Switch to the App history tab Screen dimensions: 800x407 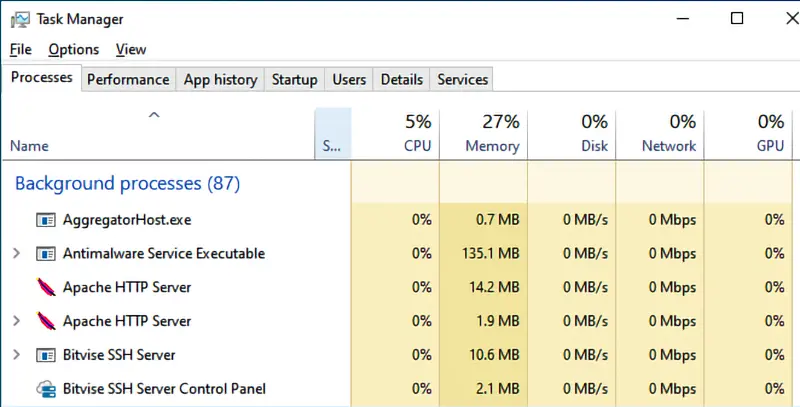pos(220,80)
